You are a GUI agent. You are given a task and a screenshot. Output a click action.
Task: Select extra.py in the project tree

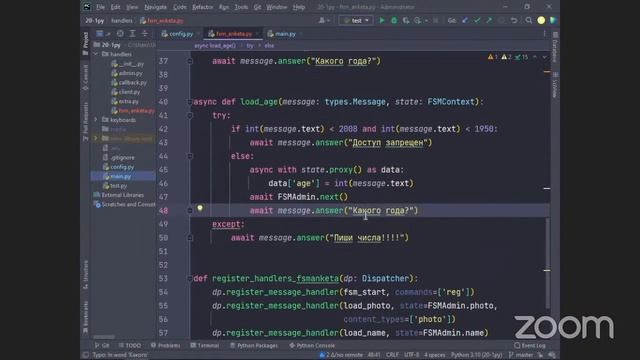tap(125, 101)
